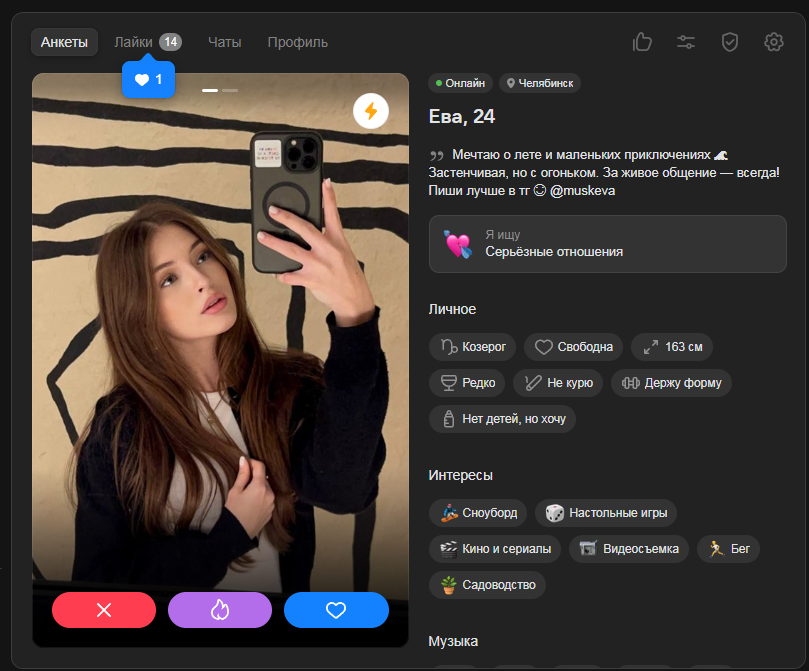Click the blue heart notification bubble

tap(148, 79)
